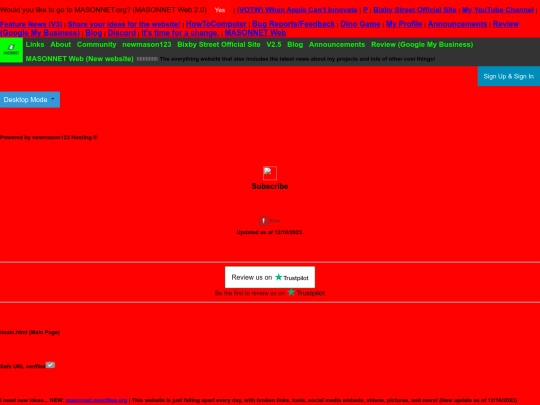Viewport: 540px width, 405px height.
Task: Open newmason123 in the dark navbar
Action: (147, 45)
